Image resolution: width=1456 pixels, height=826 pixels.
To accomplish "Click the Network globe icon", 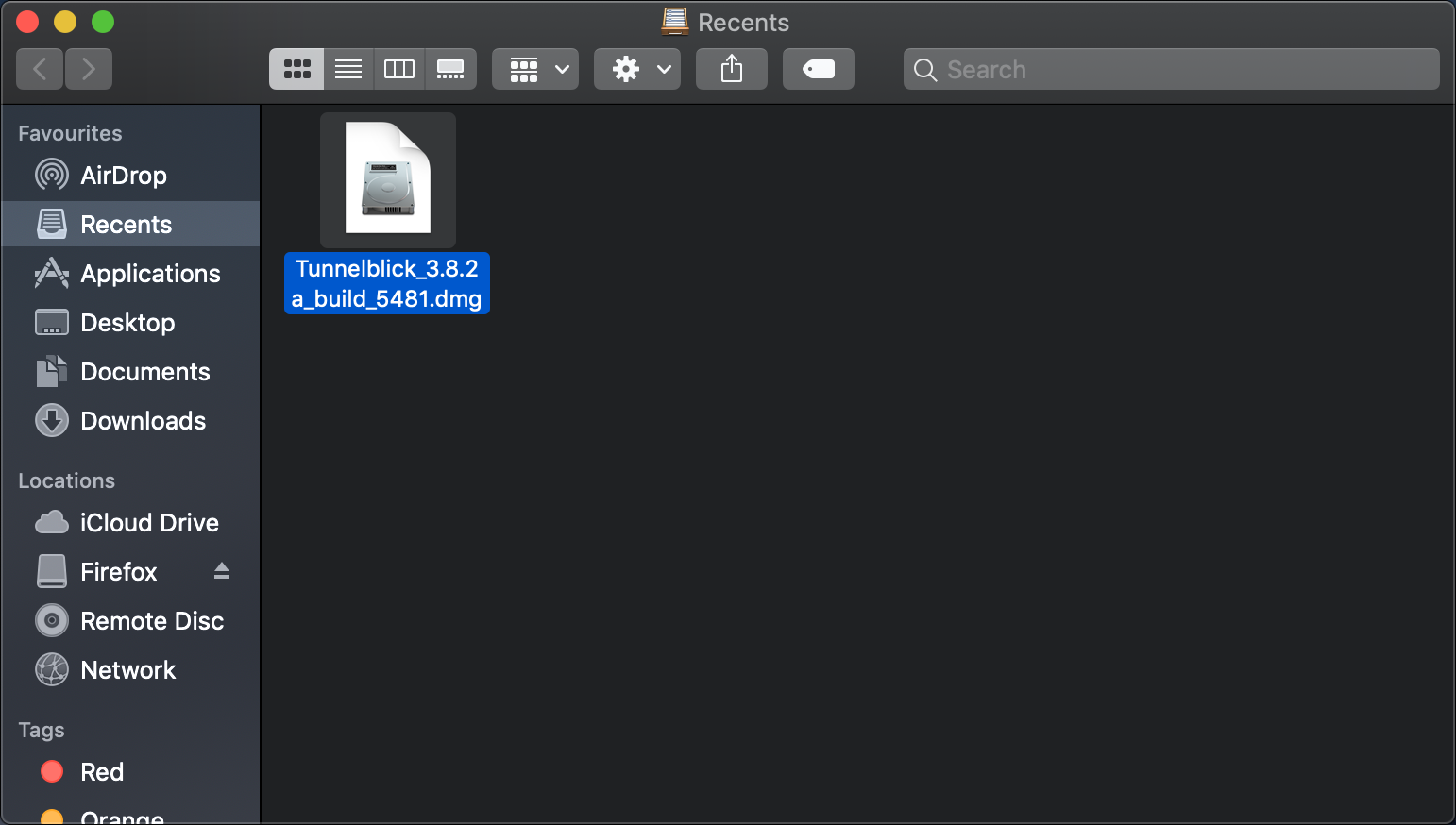I will pos(52,669).
